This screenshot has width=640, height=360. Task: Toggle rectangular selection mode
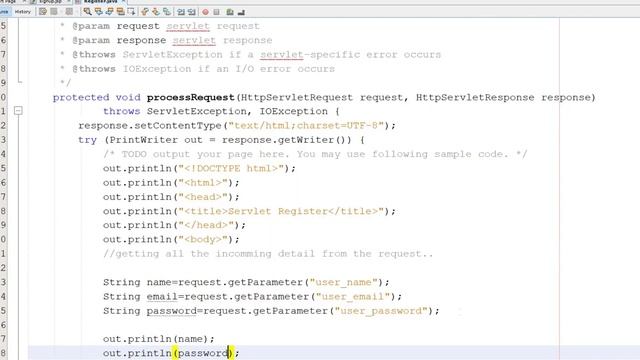click(131, 12)
